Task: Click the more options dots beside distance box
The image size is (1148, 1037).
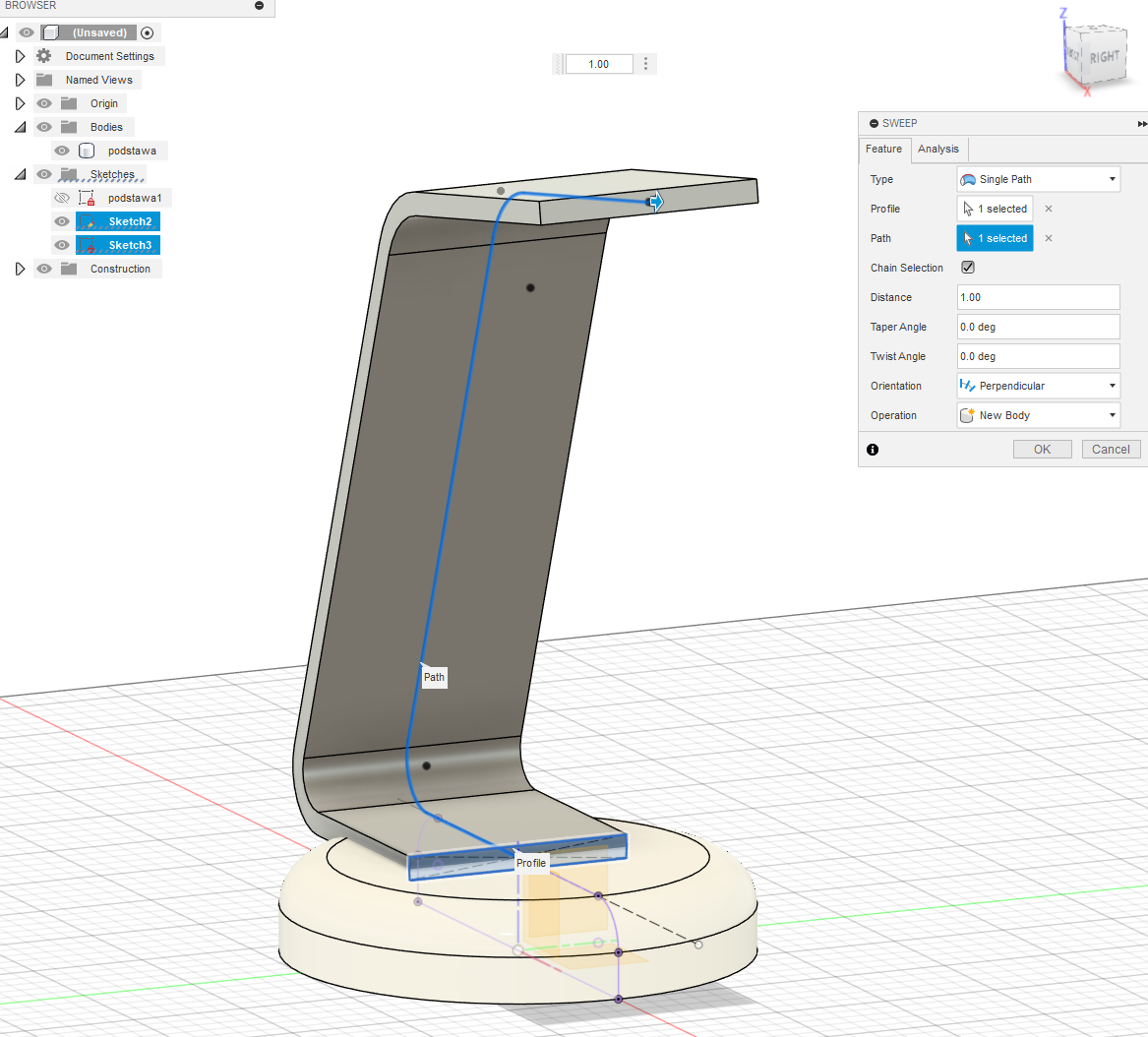Action: pos(646,64)
